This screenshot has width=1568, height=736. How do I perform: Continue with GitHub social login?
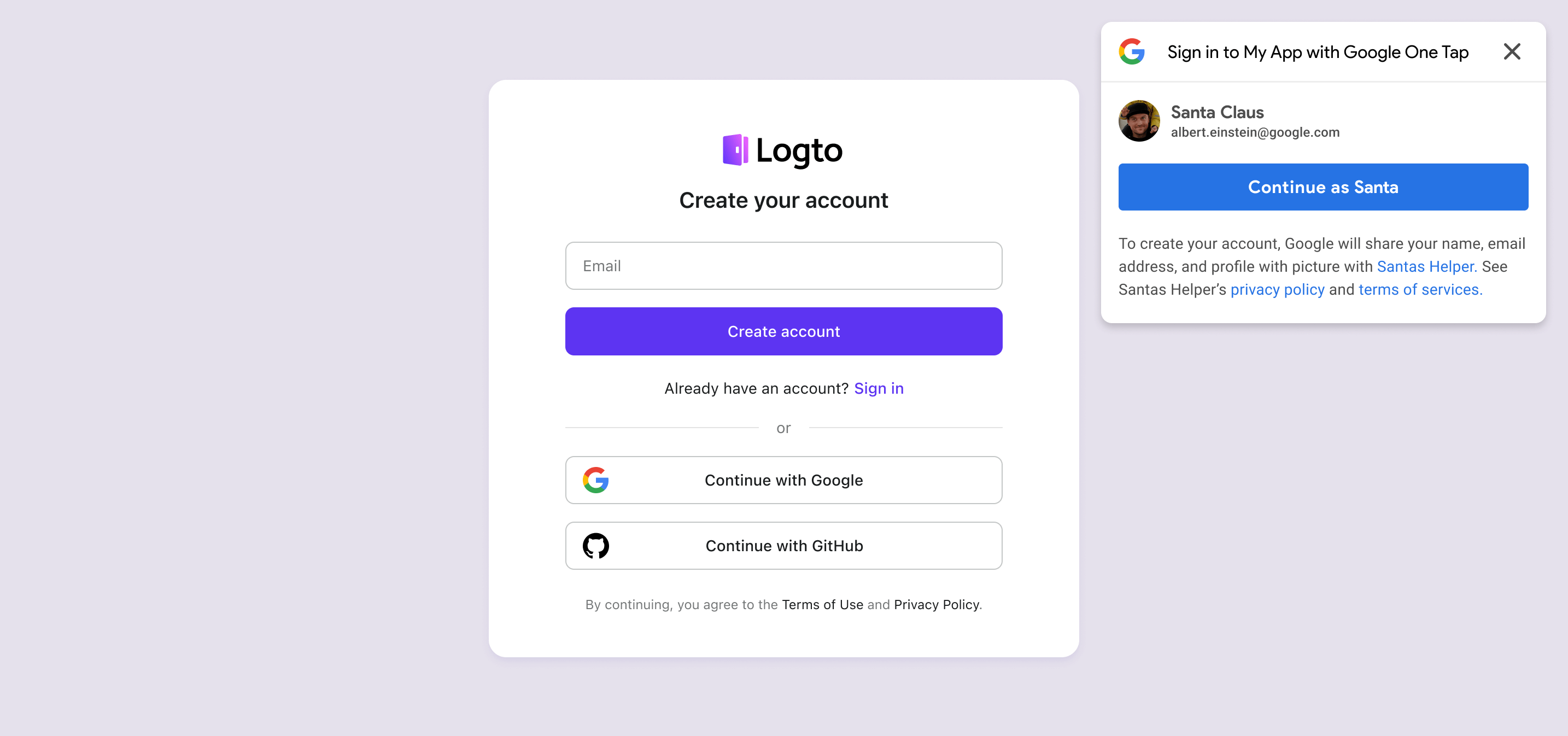783,545
